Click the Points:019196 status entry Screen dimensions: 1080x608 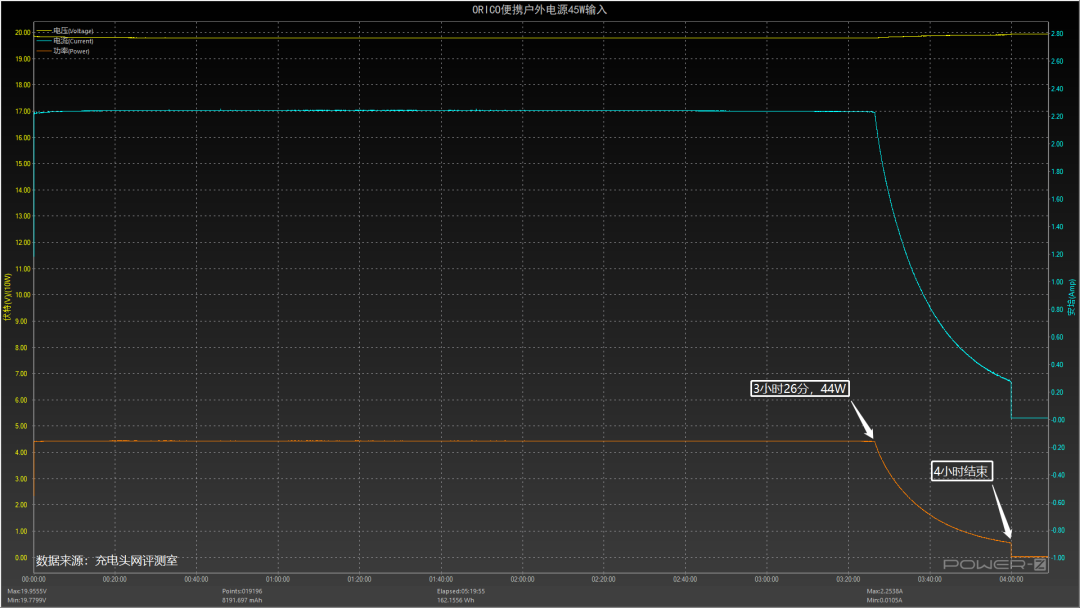click(x=242, y=591)
